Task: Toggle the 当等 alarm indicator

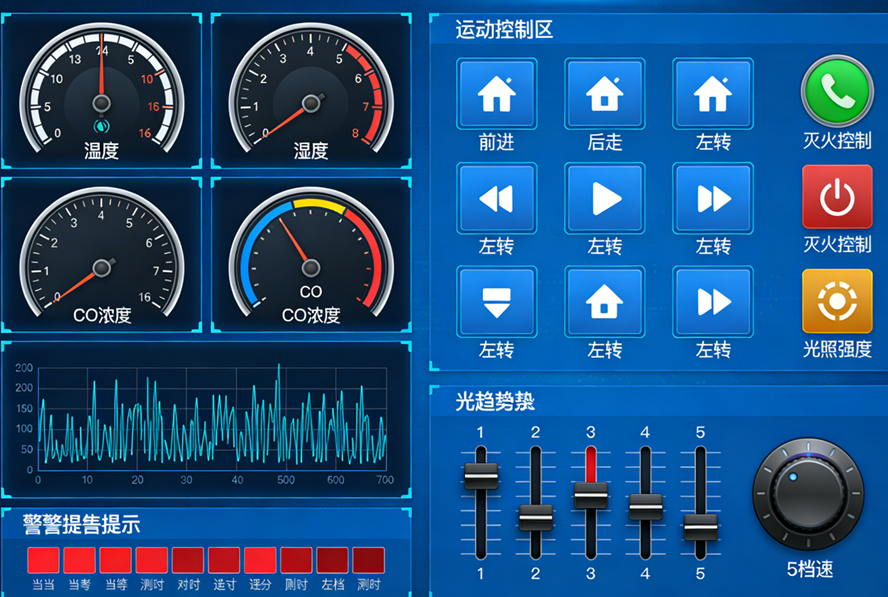Action: click(115, 560)
